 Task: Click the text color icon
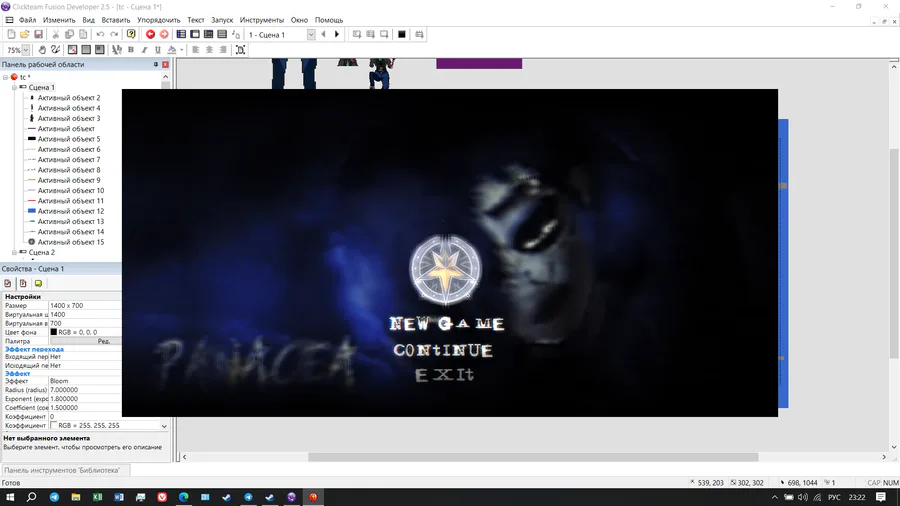tap(172, 50)
